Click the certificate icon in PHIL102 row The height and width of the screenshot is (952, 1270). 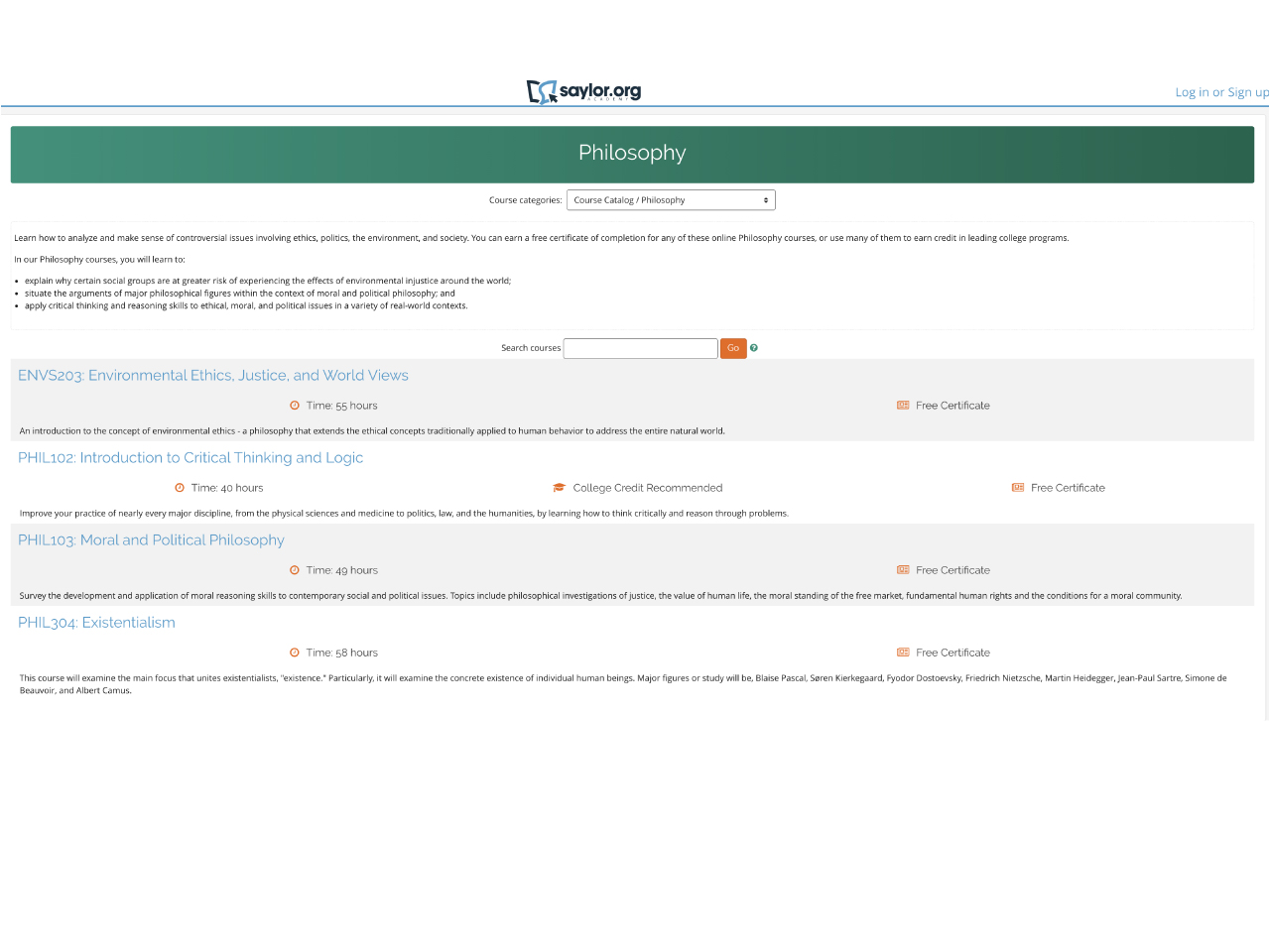point(1018,488)
